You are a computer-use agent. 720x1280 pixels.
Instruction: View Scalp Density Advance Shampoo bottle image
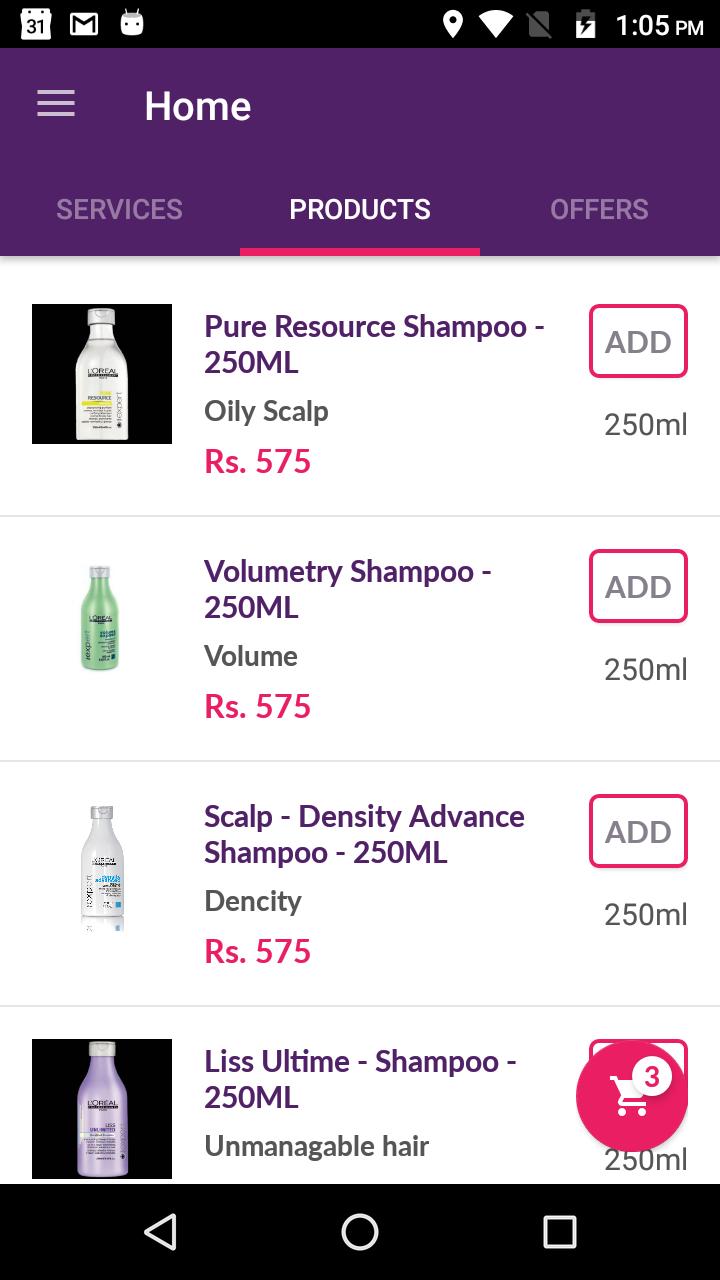pos(102,866)
